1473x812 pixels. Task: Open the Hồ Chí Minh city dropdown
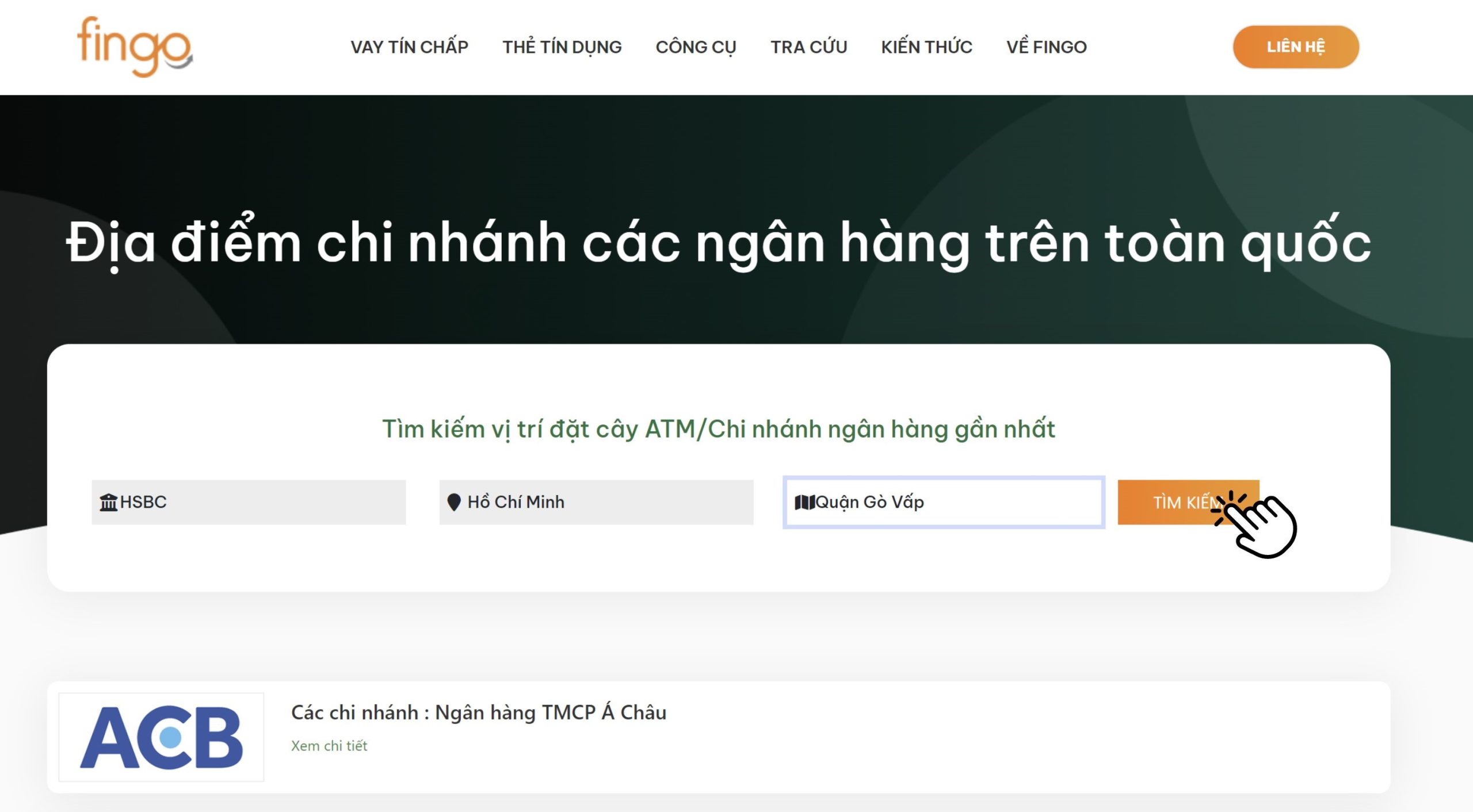[x=596, y=502]
